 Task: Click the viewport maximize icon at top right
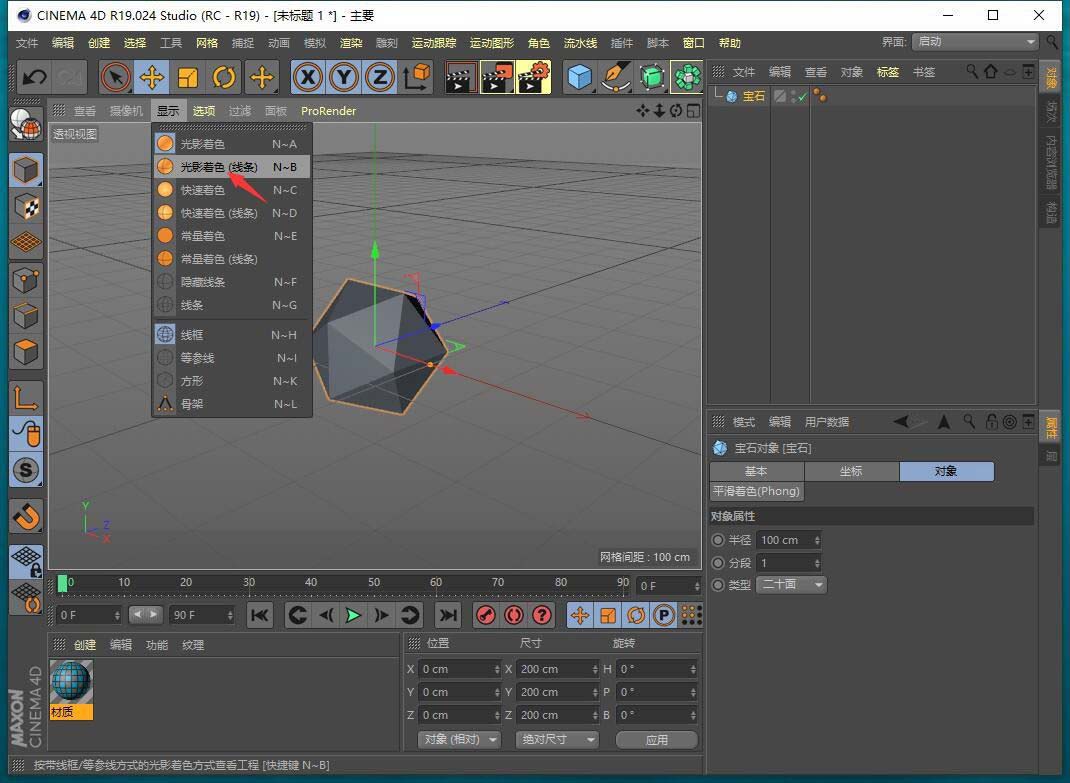point(693,111)
